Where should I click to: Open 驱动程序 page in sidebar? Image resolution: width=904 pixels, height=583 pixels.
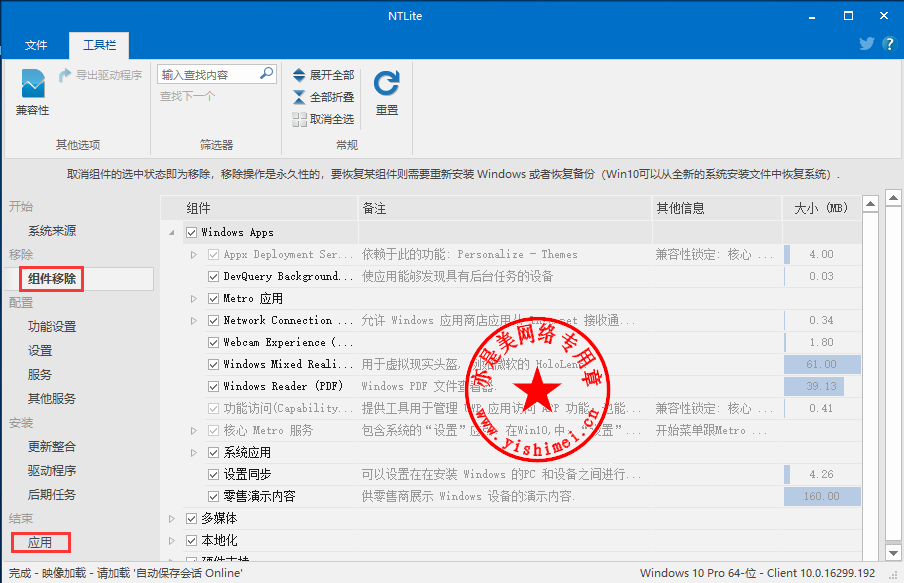tap(52, 471)
